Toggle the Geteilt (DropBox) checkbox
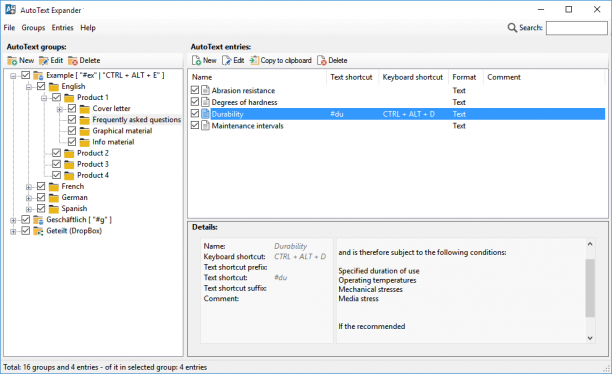 point(26,230)
